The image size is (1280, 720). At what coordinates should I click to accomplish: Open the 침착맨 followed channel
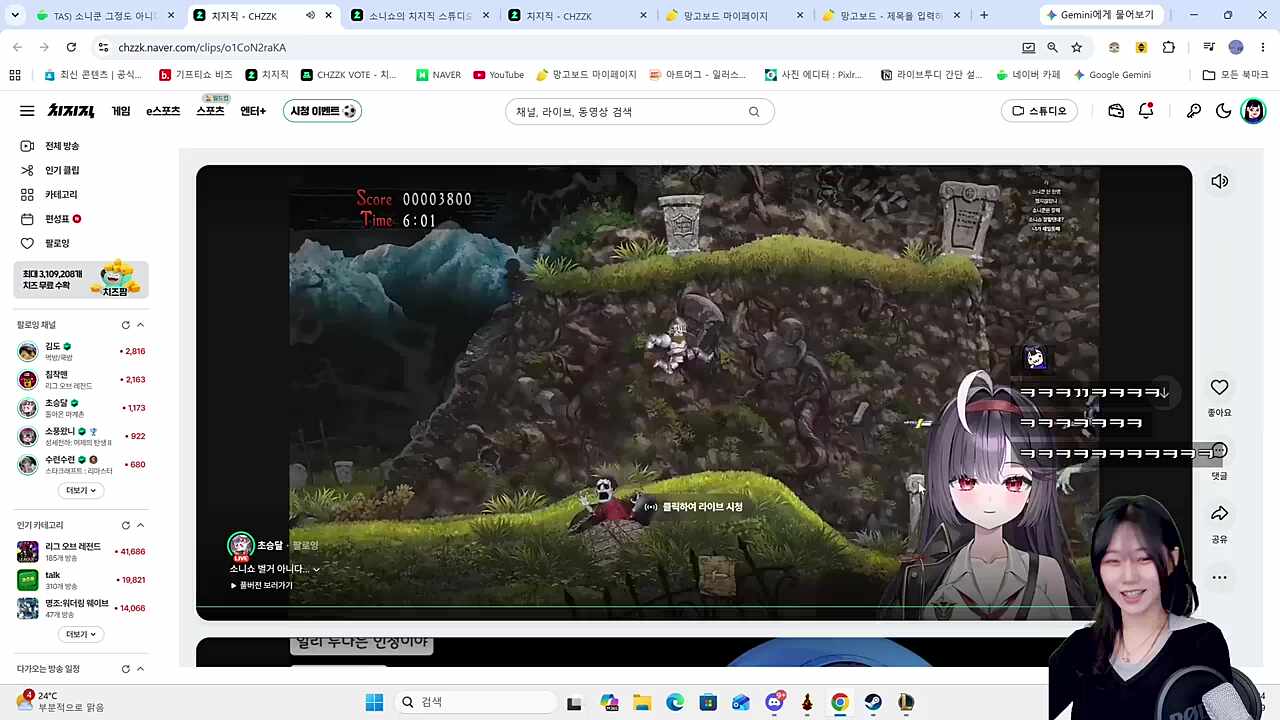(x=81, y=380)
